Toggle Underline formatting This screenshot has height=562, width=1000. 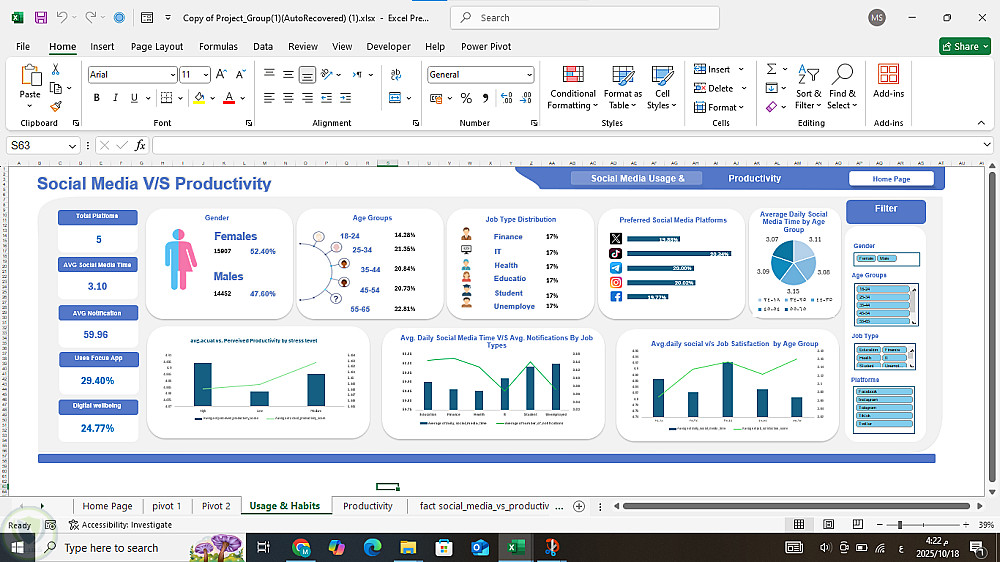click(134, 98)
